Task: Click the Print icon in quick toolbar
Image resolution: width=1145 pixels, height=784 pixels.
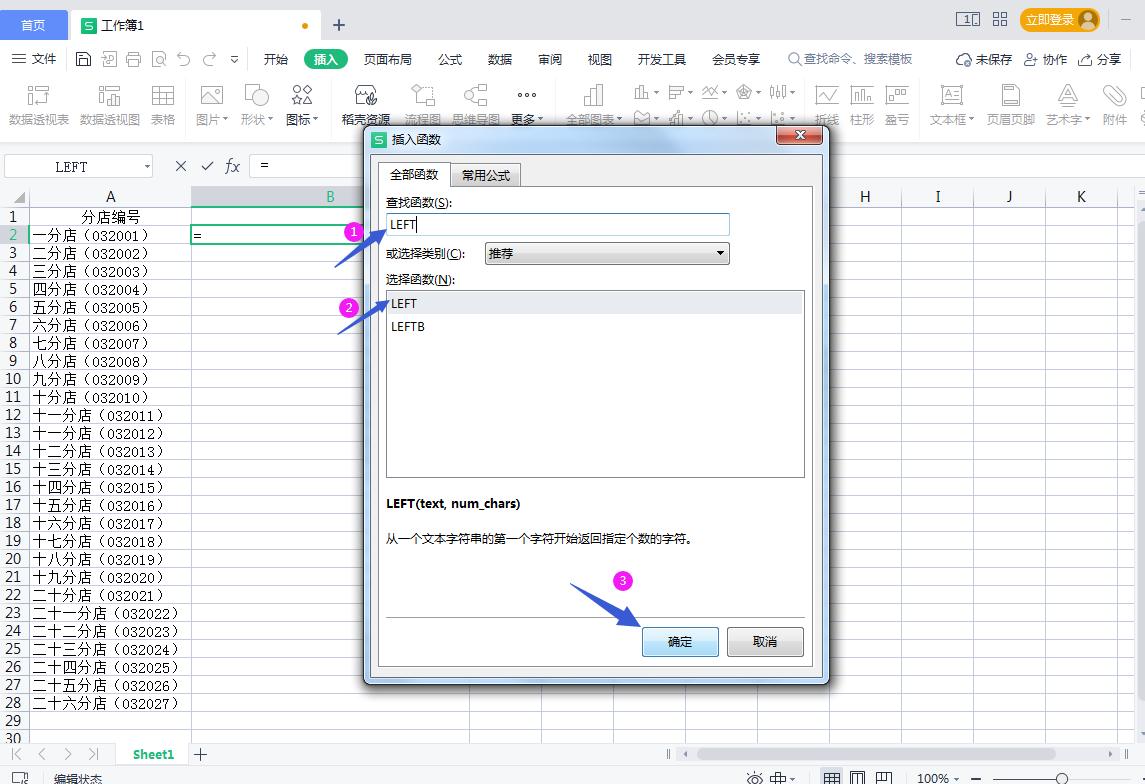Action: [134, 59]
